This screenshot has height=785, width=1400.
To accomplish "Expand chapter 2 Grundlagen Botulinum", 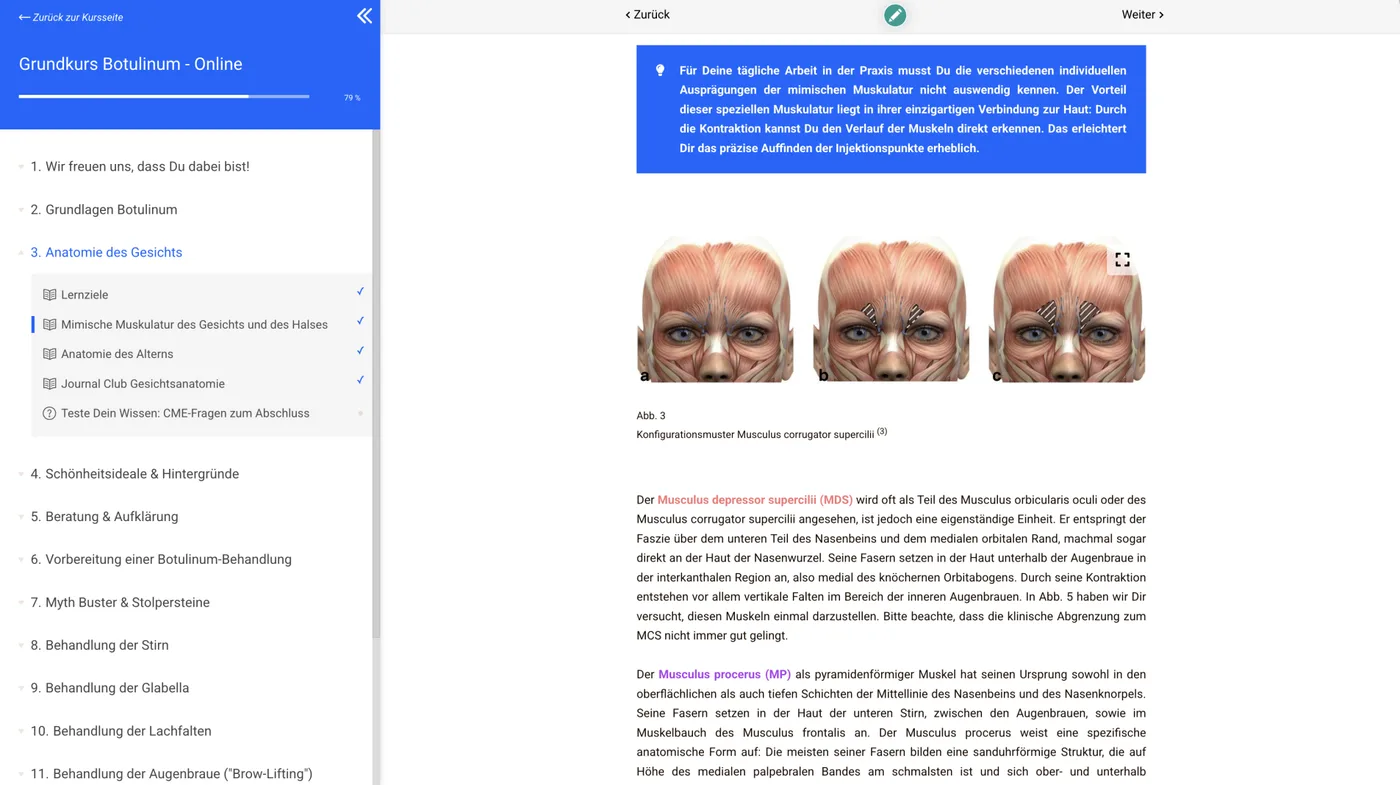I will click(x=103, y=210).
